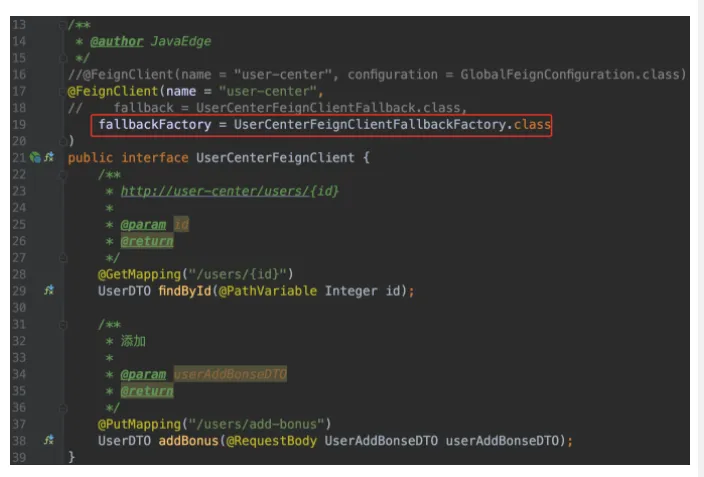The width and height of the screenshot is (704, 477).
Task: Click the UserCenterFeignClient interface name
Action: tap(275, 158)
